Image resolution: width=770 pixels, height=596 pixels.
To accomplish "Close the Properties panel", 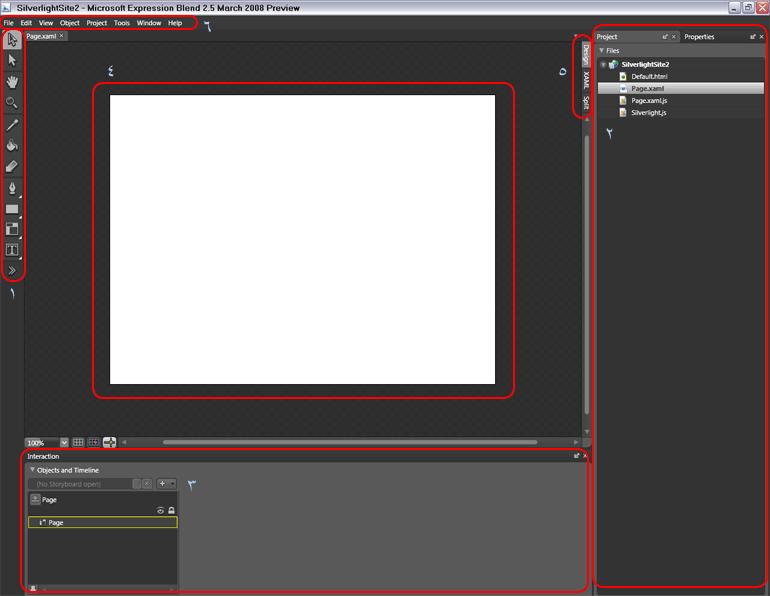I will click(x=762, y=37).
